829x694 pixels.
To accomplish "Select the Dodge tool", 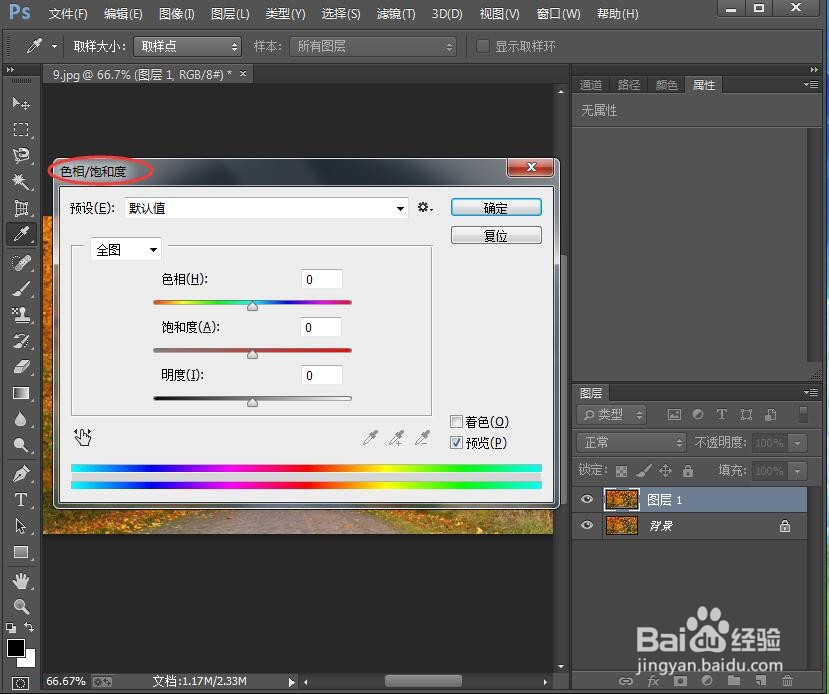I will coord(21,446).
